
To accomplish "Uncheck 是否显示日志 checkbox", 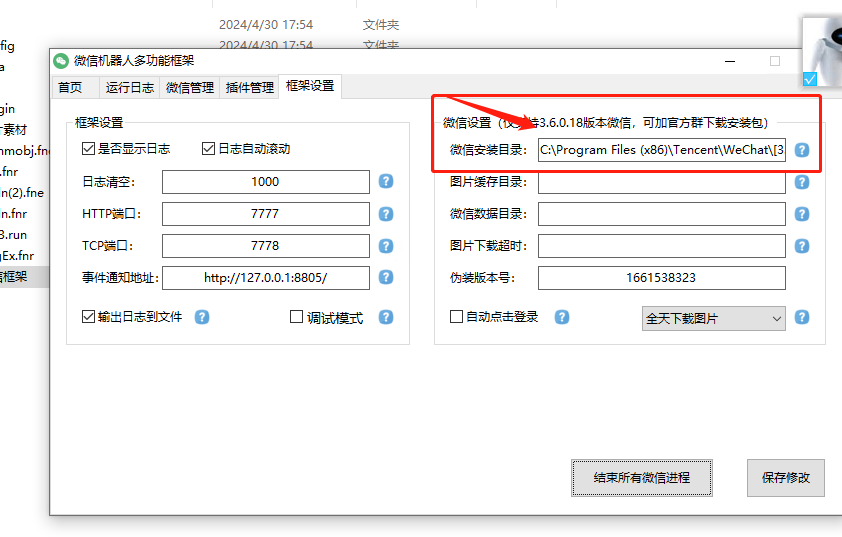I will [88, 148].
